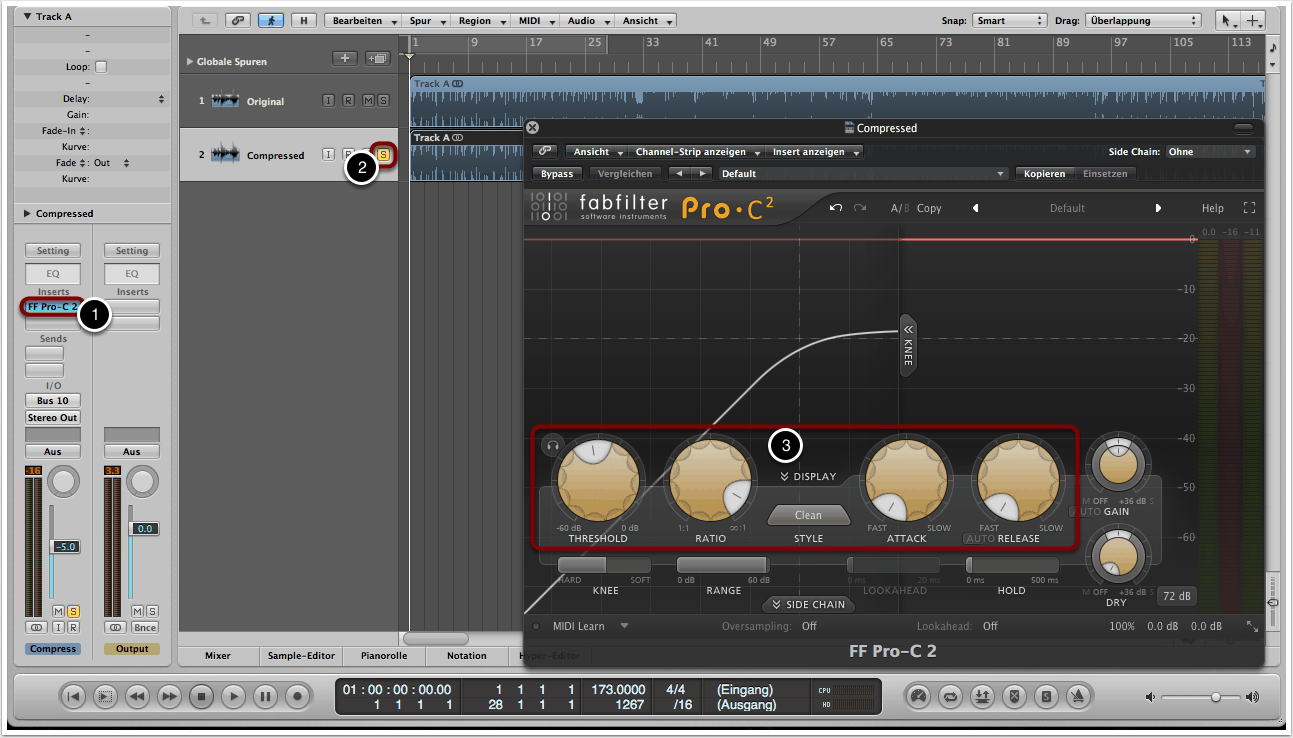This screenshot has height=738, width=1293.
Task: Expand the Globale Spuren disclosure triangle
Action: click(190, 61)
